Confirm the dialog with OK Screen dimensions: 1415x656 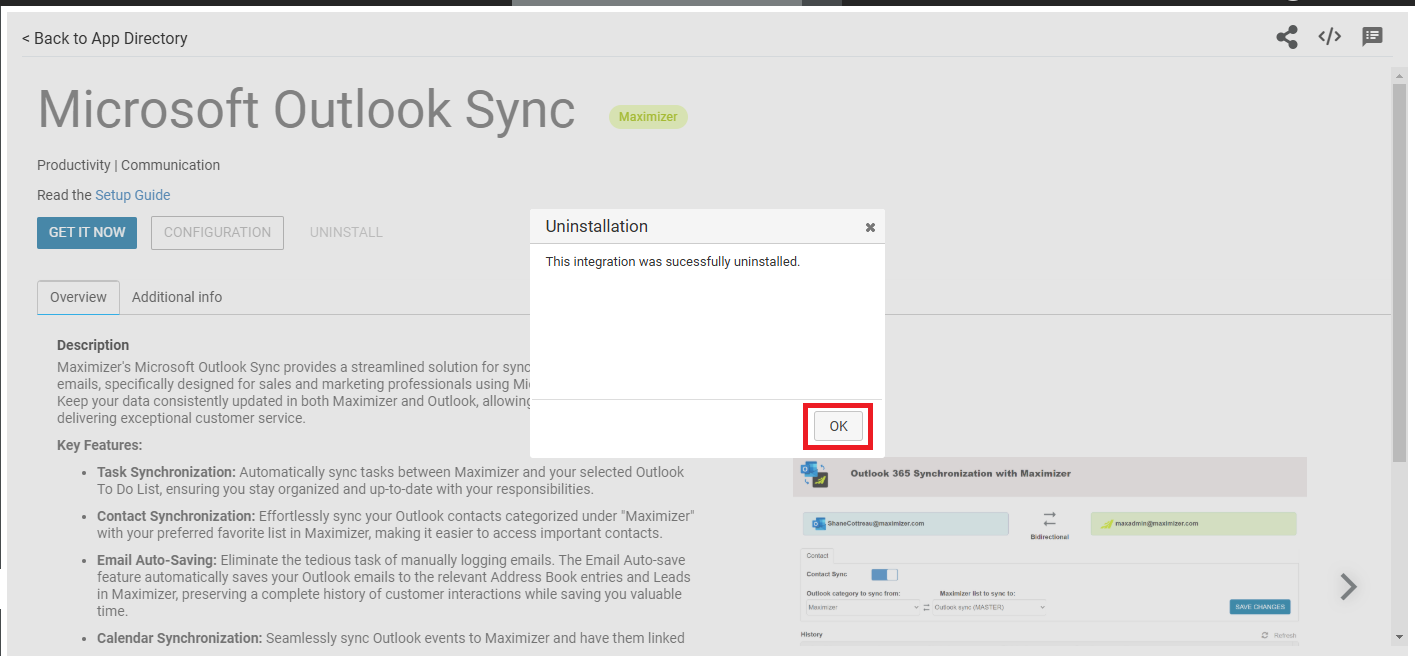click(838, 426)
